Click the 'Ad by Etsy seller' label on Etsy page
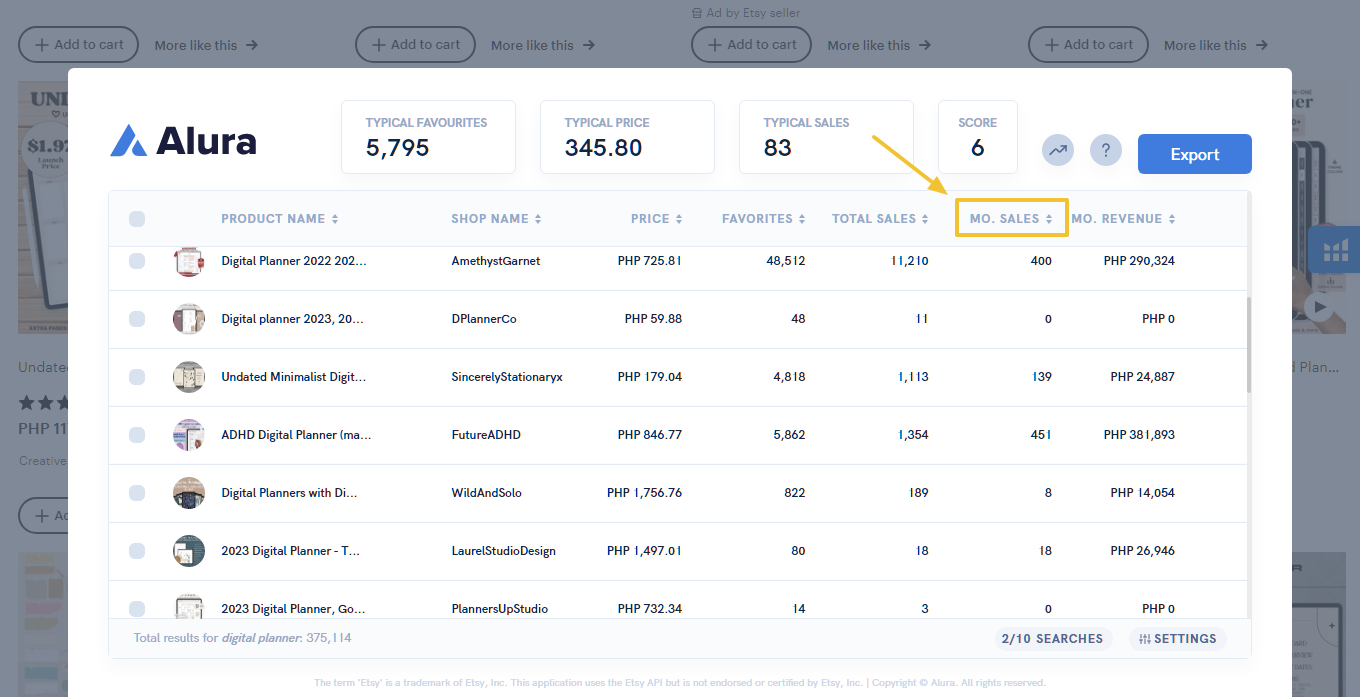 tap(746, 13)
